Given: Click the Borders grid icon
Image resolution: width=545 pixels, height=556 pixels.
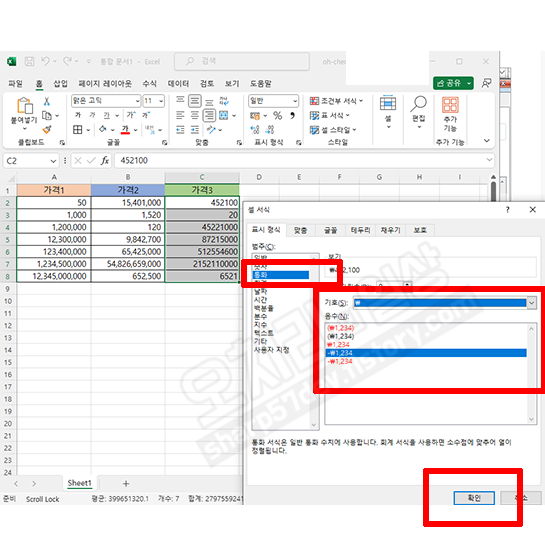Looking at the screenshot, I should pos(78,130).
